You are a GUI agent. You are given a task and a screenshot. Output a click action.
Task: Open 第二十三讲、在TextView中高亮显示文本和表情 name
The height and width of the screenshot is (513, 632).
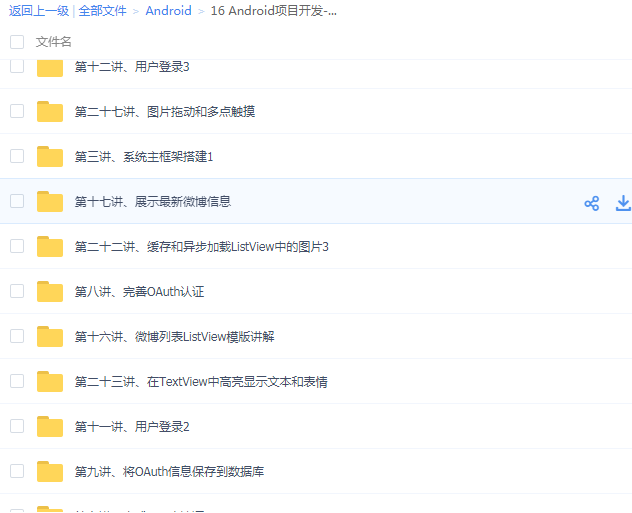pyautogui.click(x=201, y=382)
